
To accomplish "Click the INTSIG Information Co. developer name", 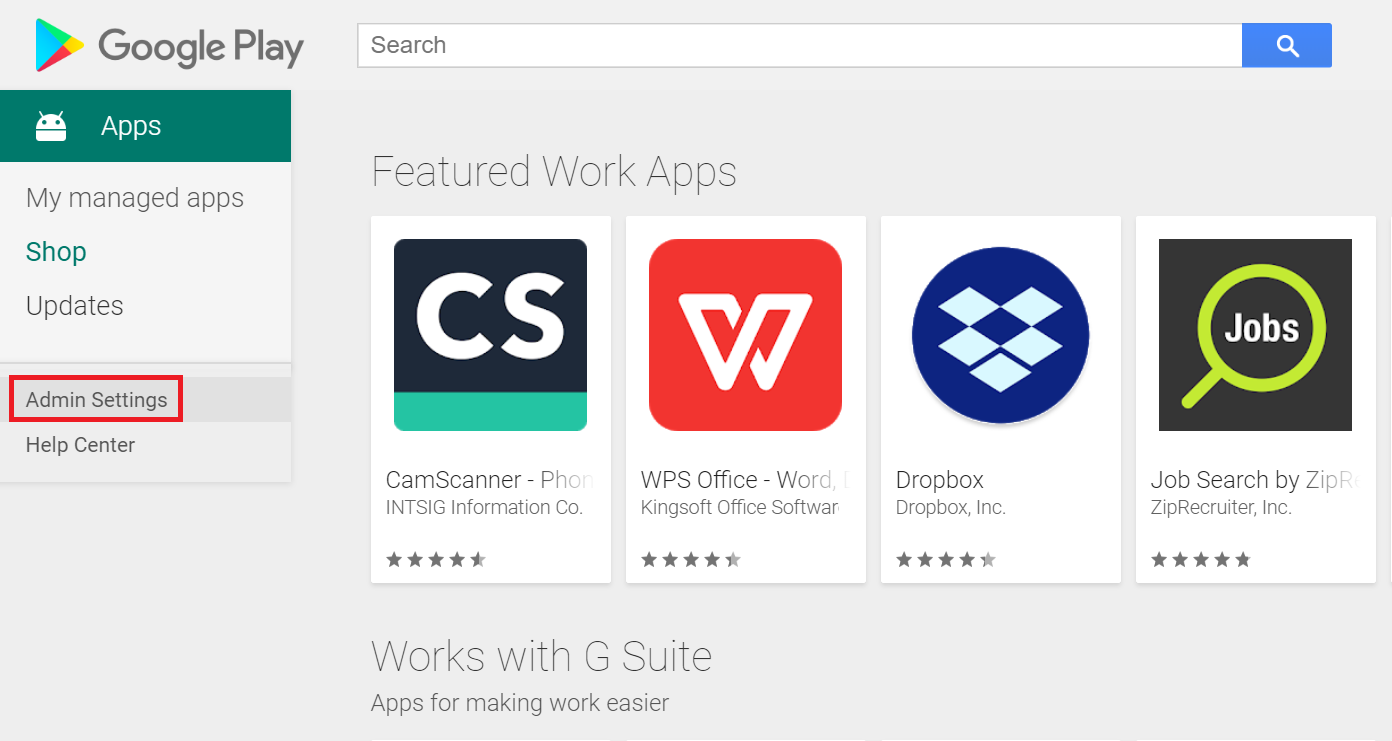I will (484, 508).
